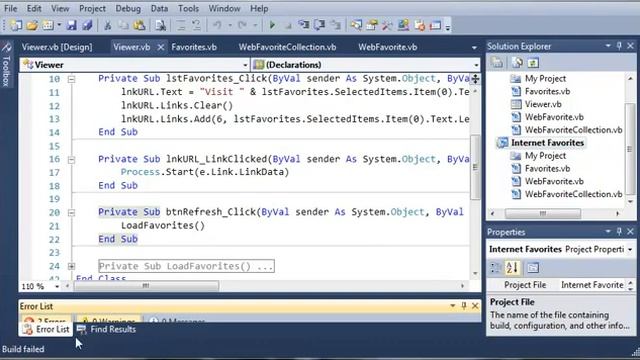This screenshot has height=360, width=640.
Task: Show the open documents tab overflow list
Action: coord(474,47)
